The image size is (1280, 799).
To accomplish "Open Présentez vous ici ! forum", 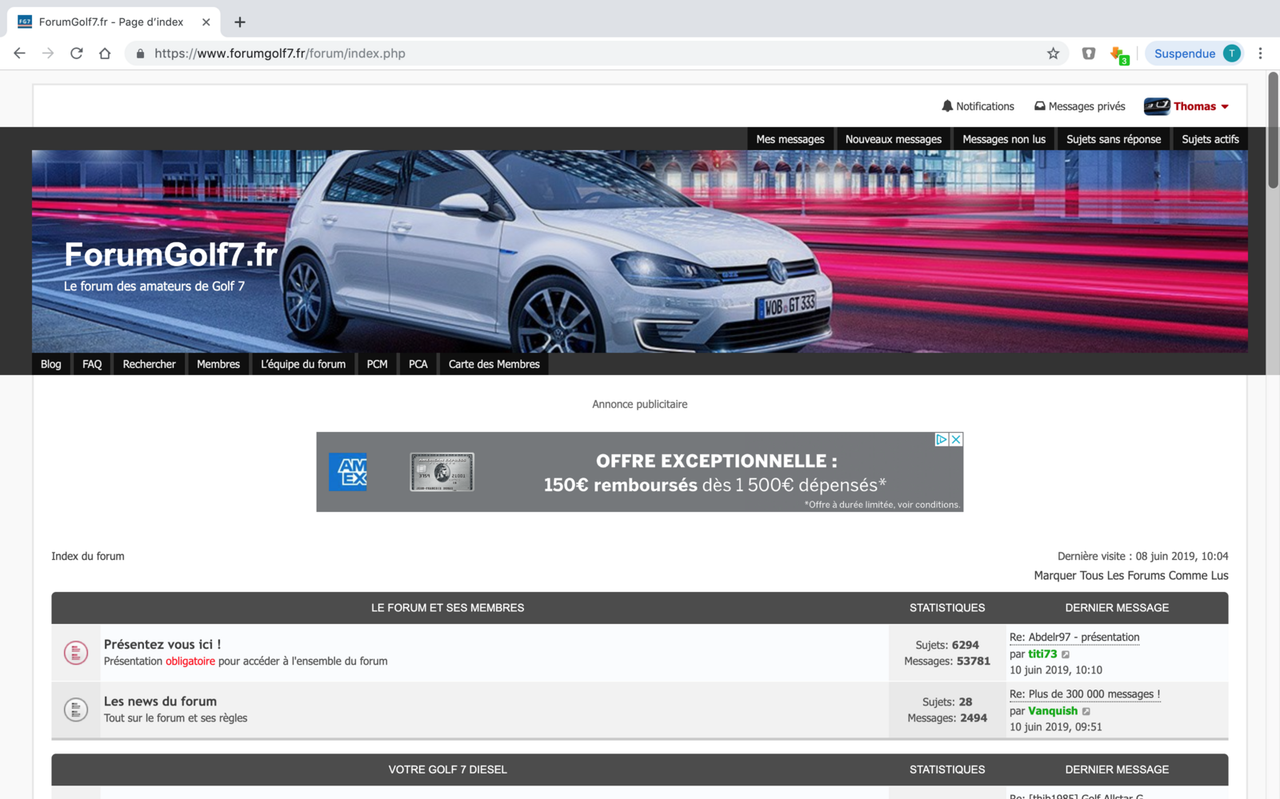I will pos(162,644).
